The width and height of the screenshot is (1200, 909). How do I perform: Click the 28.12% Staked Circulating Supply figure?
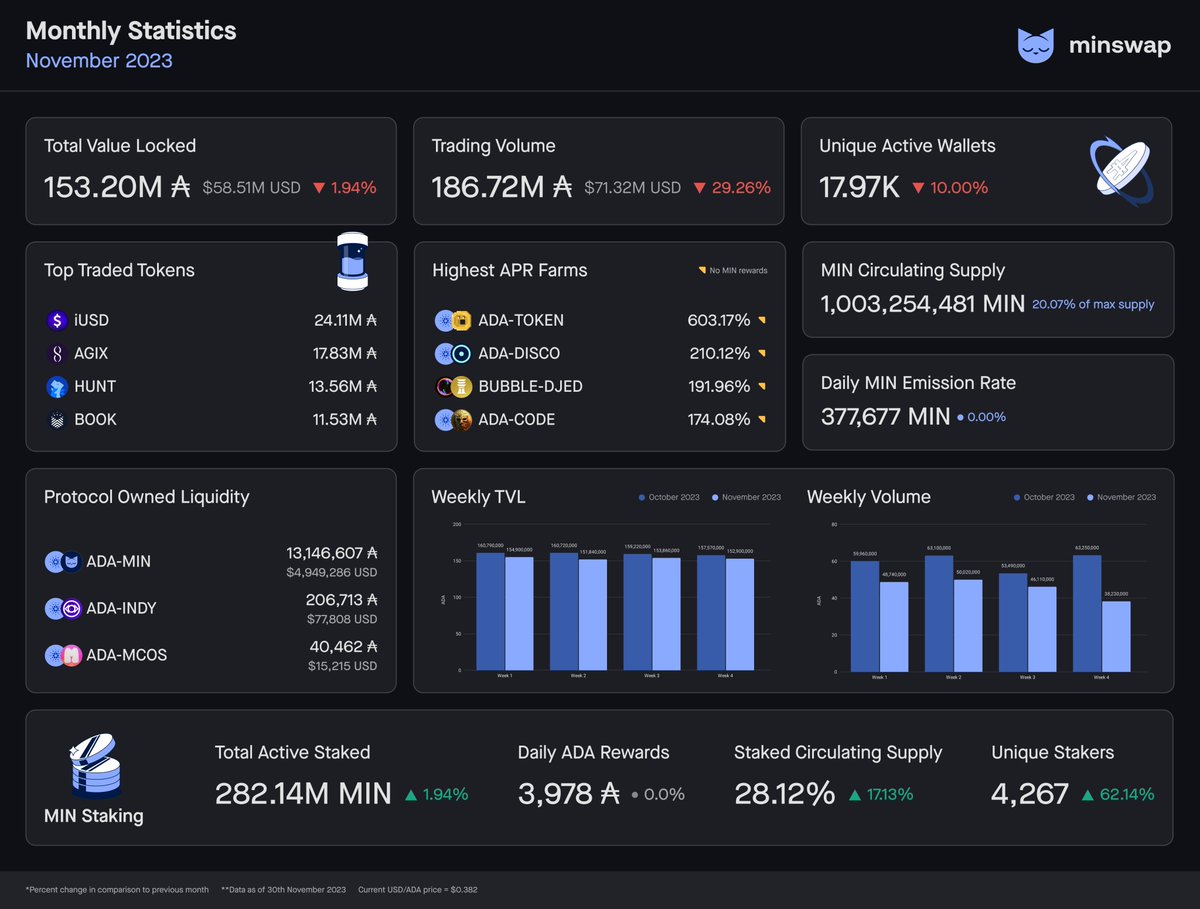tap(785, 794)
